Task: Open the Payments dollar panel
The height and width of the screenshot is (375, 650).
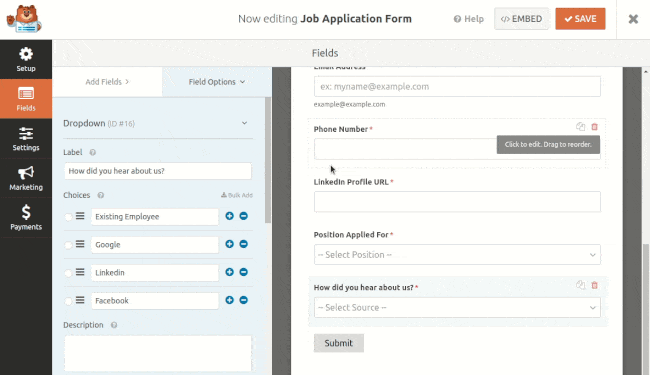Action: pos(26,218)
